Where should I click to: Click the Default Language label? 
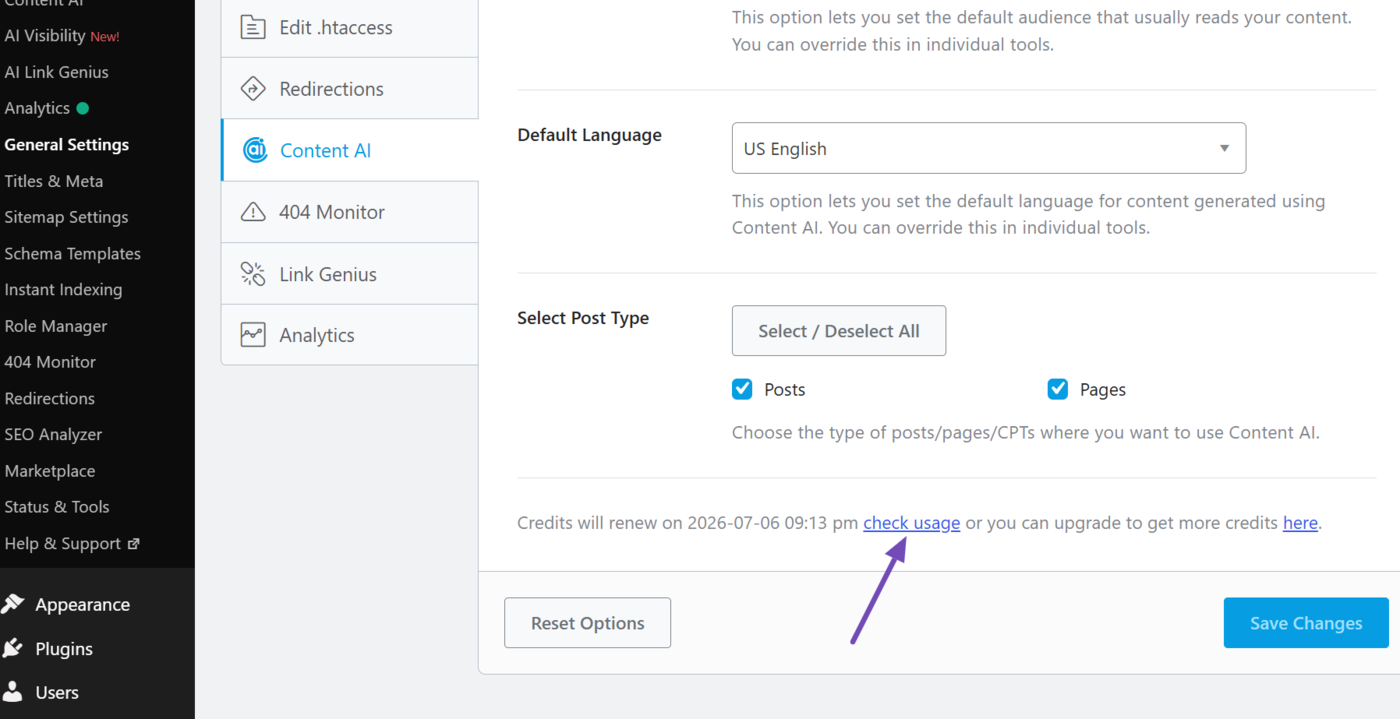coord(589,135)
